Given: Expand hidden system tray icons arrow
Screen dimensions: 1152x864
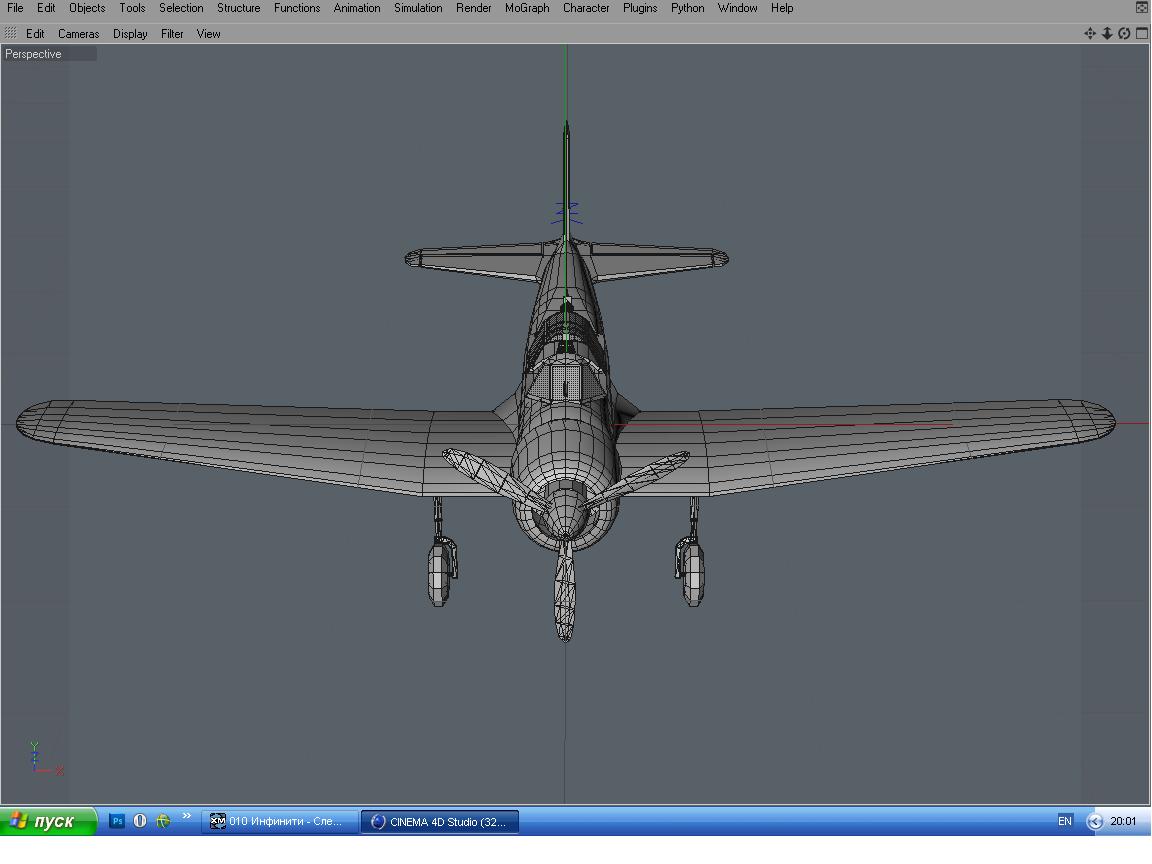Looking at the screenshot, I should [1094, 821].
